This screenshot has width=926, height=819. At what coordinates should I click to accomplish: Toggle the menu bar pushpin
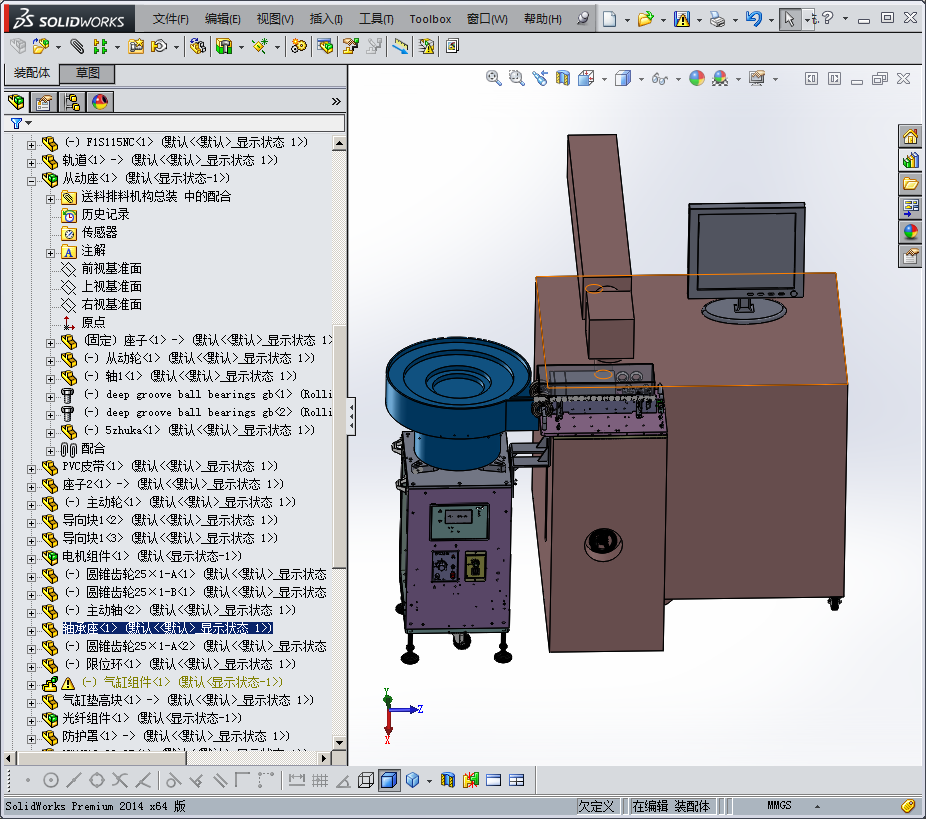click(x=583, y=18)
